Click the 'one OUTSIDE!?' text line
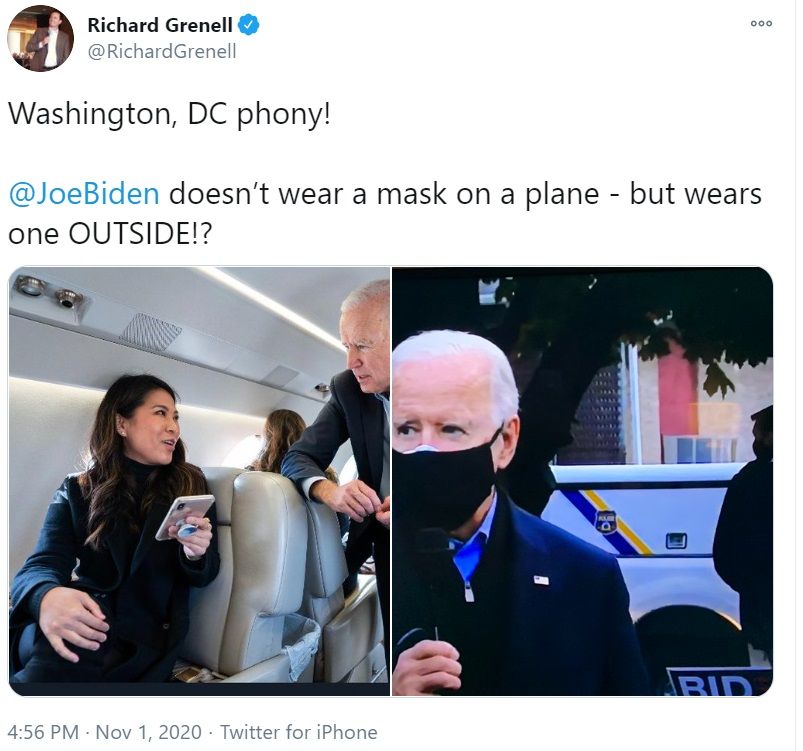This screenshot has height=751, width=803. (x=110, y=234)
